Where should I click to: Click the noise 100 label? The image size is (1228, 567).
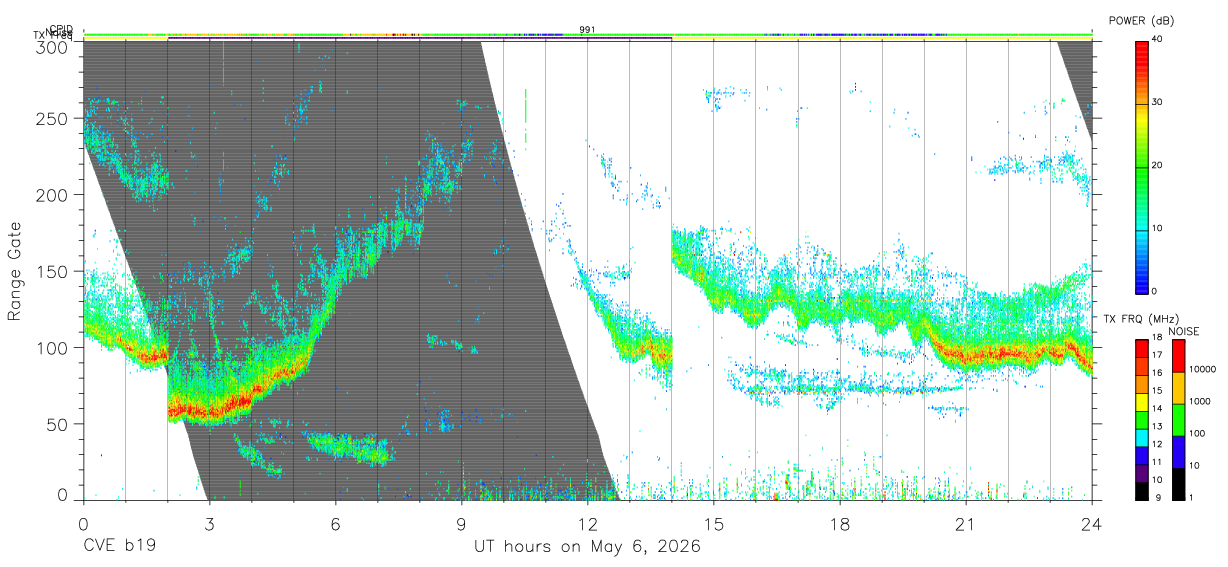[x=1197, y=433]
